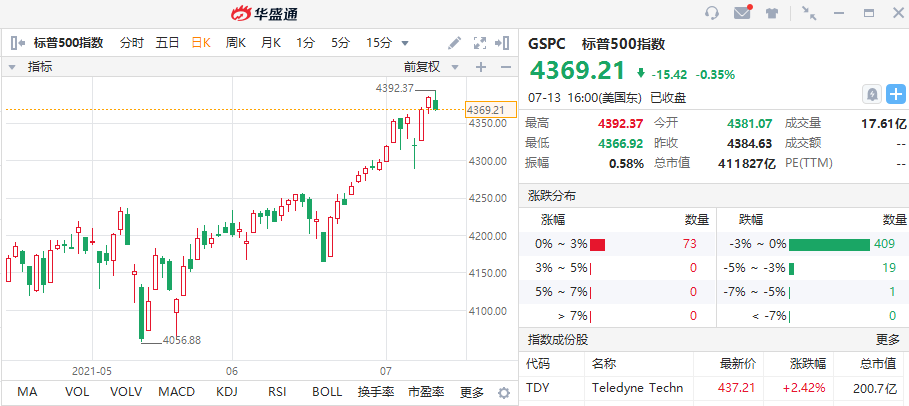Image resolution: width=909 pixels, height=406 pixels.
Task: Expand chart to fullscreen icon
Action: (x=479, y=42)
